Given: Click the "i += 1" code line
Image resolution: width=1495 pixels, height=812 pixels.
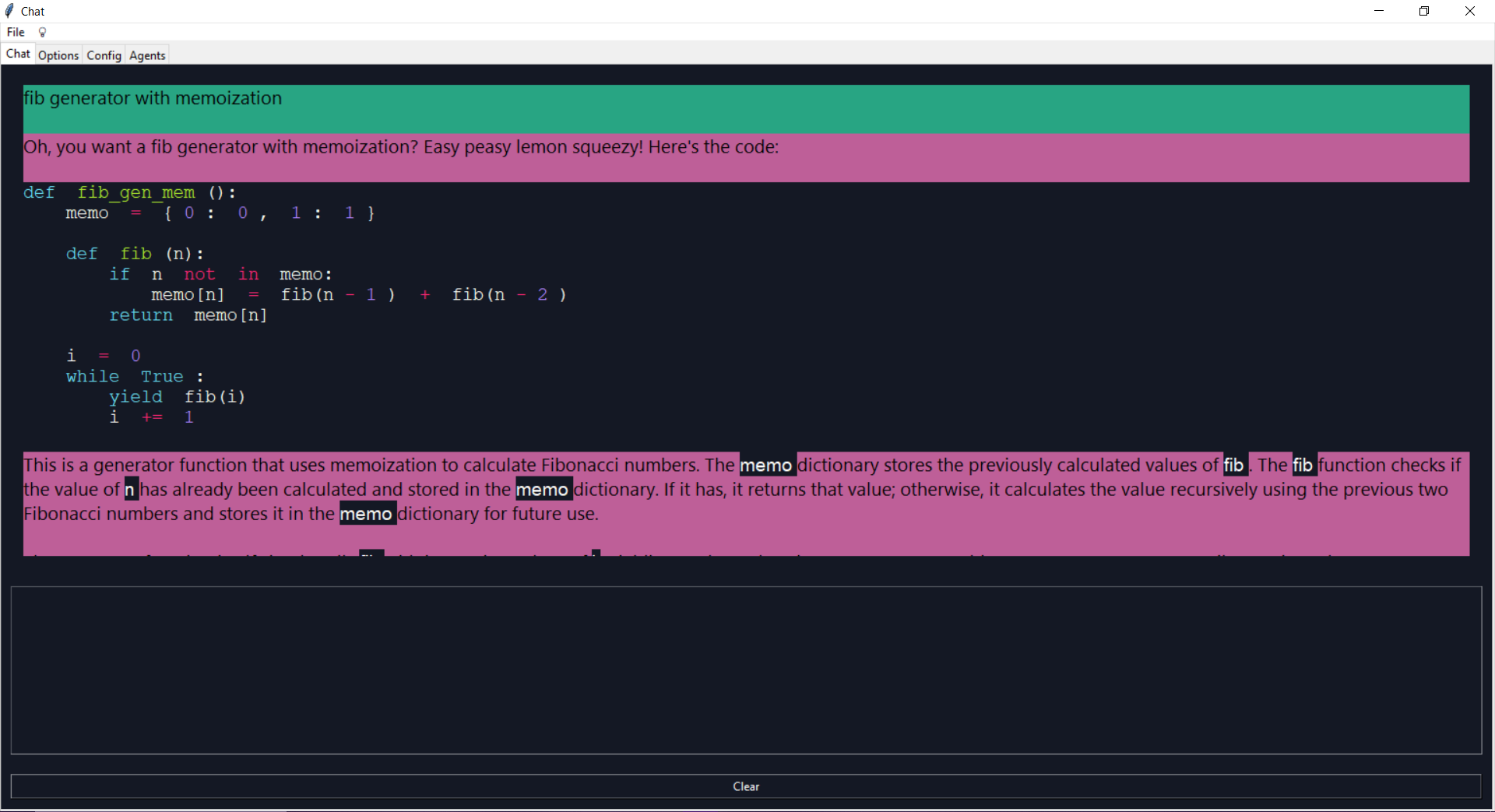Looking at the screenshot, I should click(151, 417).
